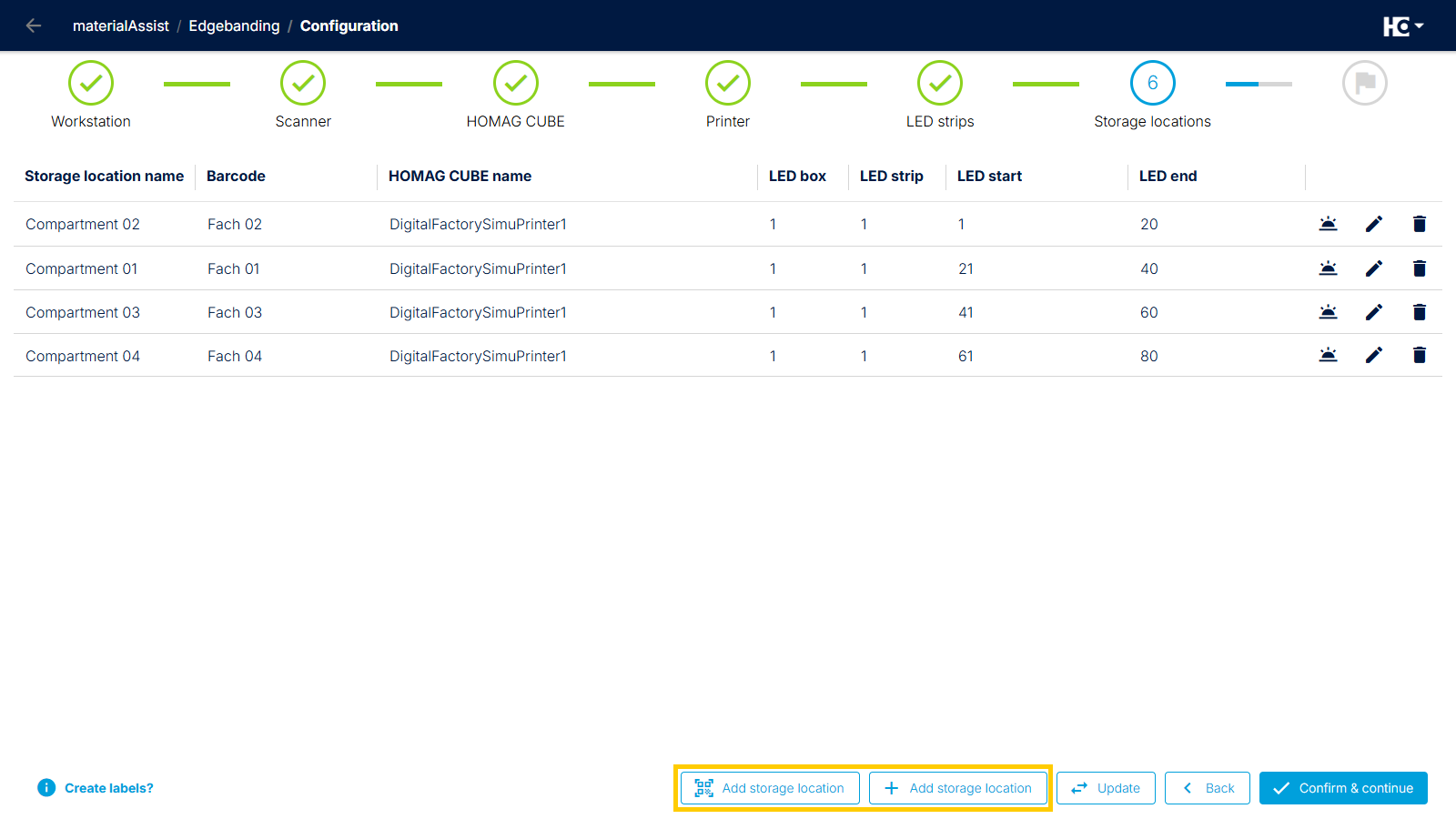The image size is (1456, 819).
Task: Click barcode cell Fach 01
Action: click(x=234, y=268)
